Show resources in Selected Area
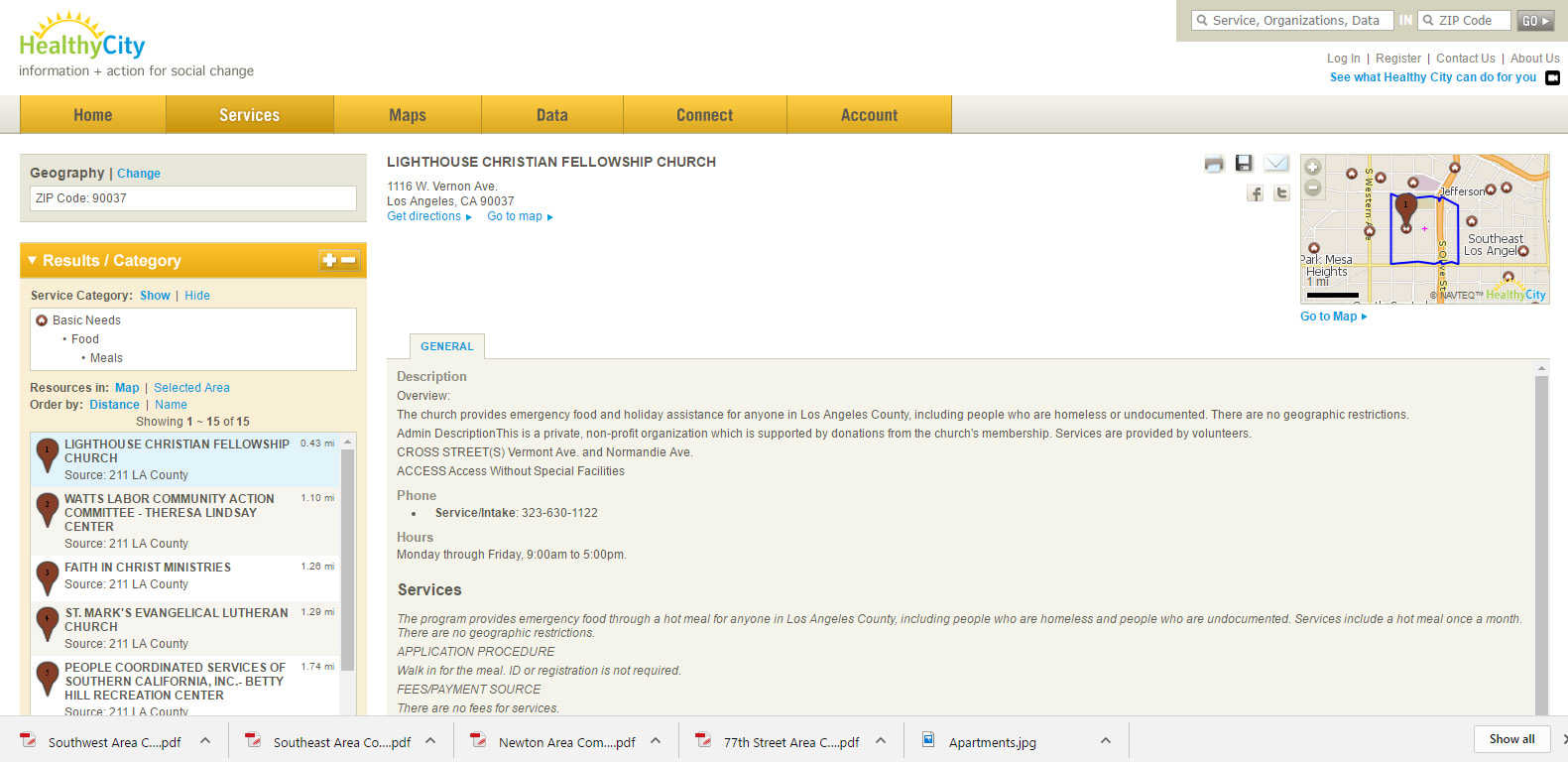1568x762 pixels. [191, 388]
